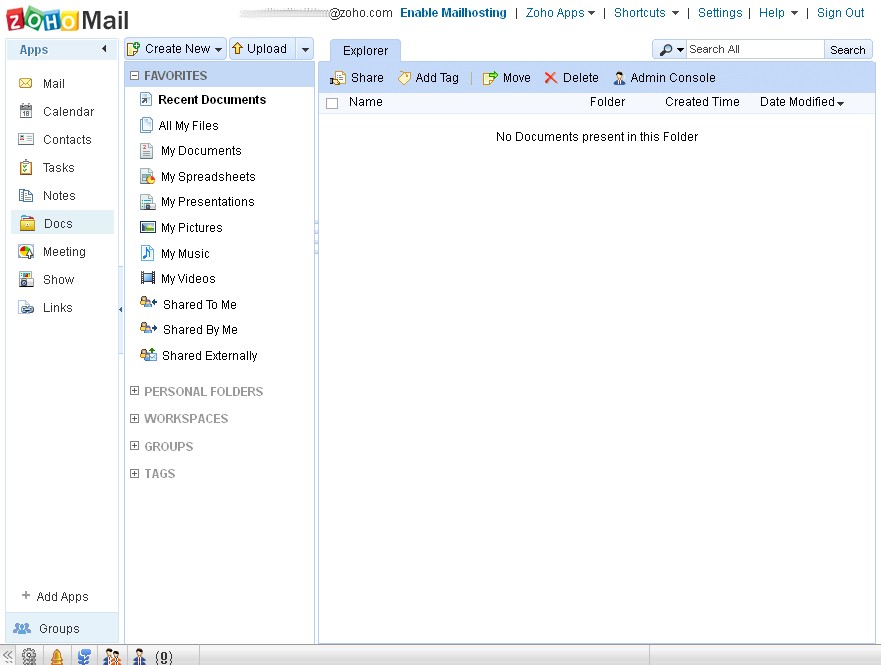Image resolution: width=881 pixels, height=665 pixels.
Task: Open the Links app icon
Action: (x=25, y=307)
